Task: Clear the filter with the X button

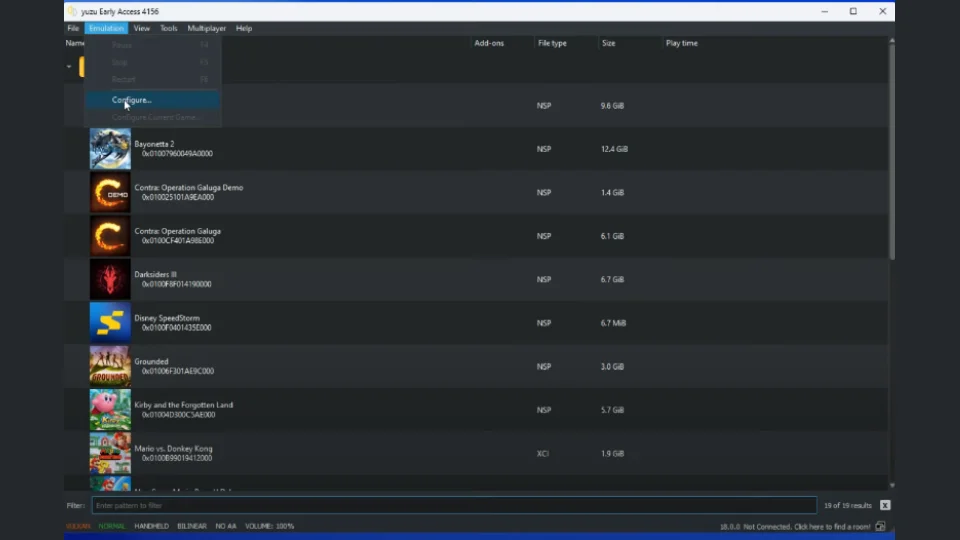Action: coord(885,505)
